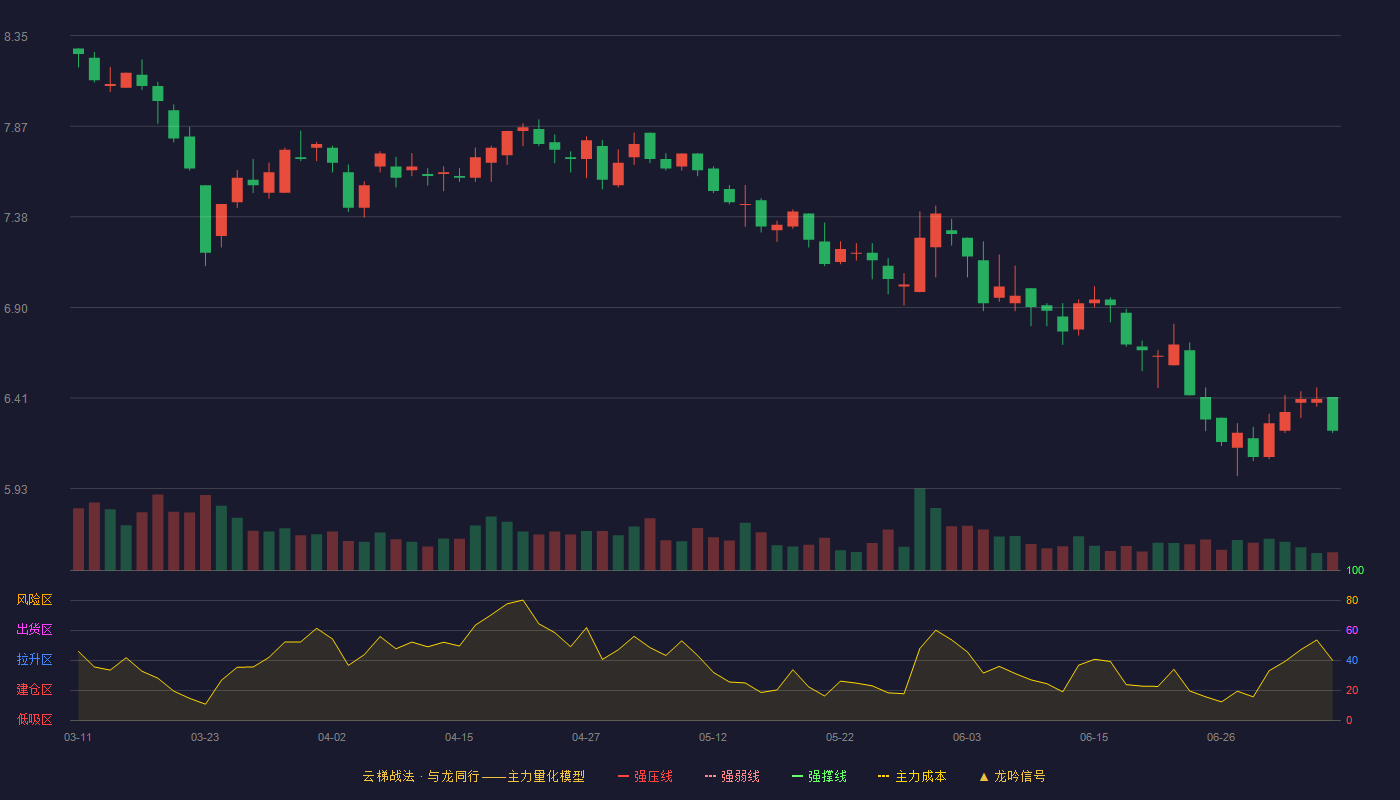Click the green line icon beside 强撑线
Screen dimensions: 1400x800
(798, 776)
